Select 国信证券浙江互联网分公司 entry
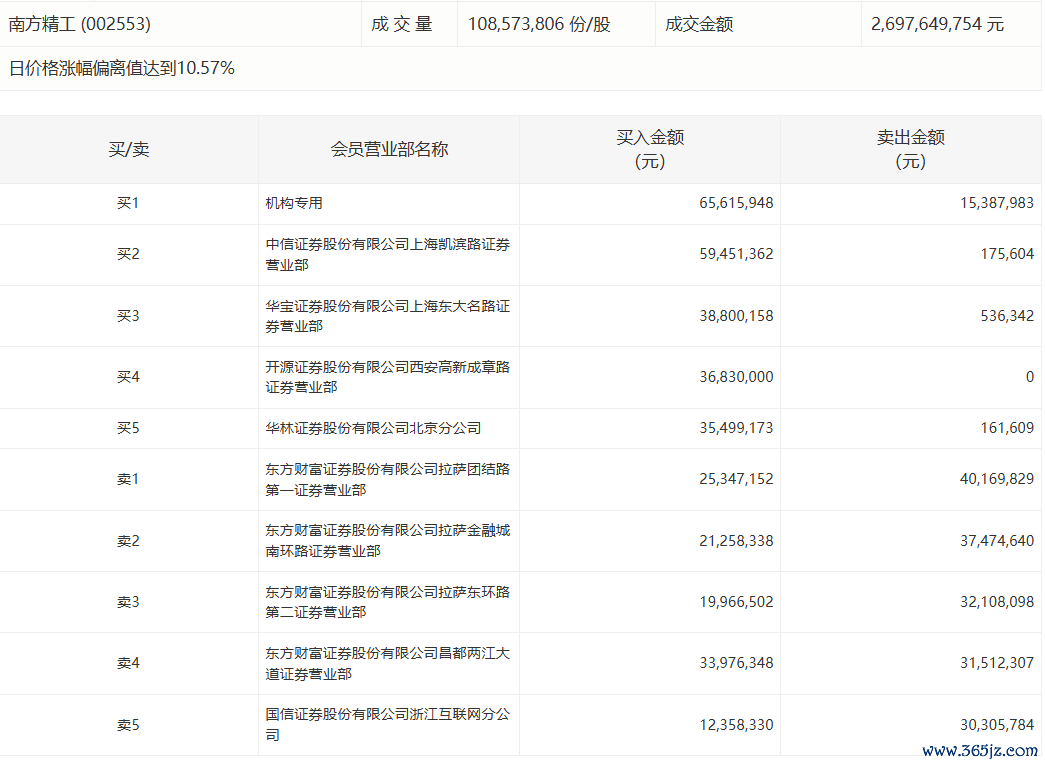1045x766 pixels. 387,725
